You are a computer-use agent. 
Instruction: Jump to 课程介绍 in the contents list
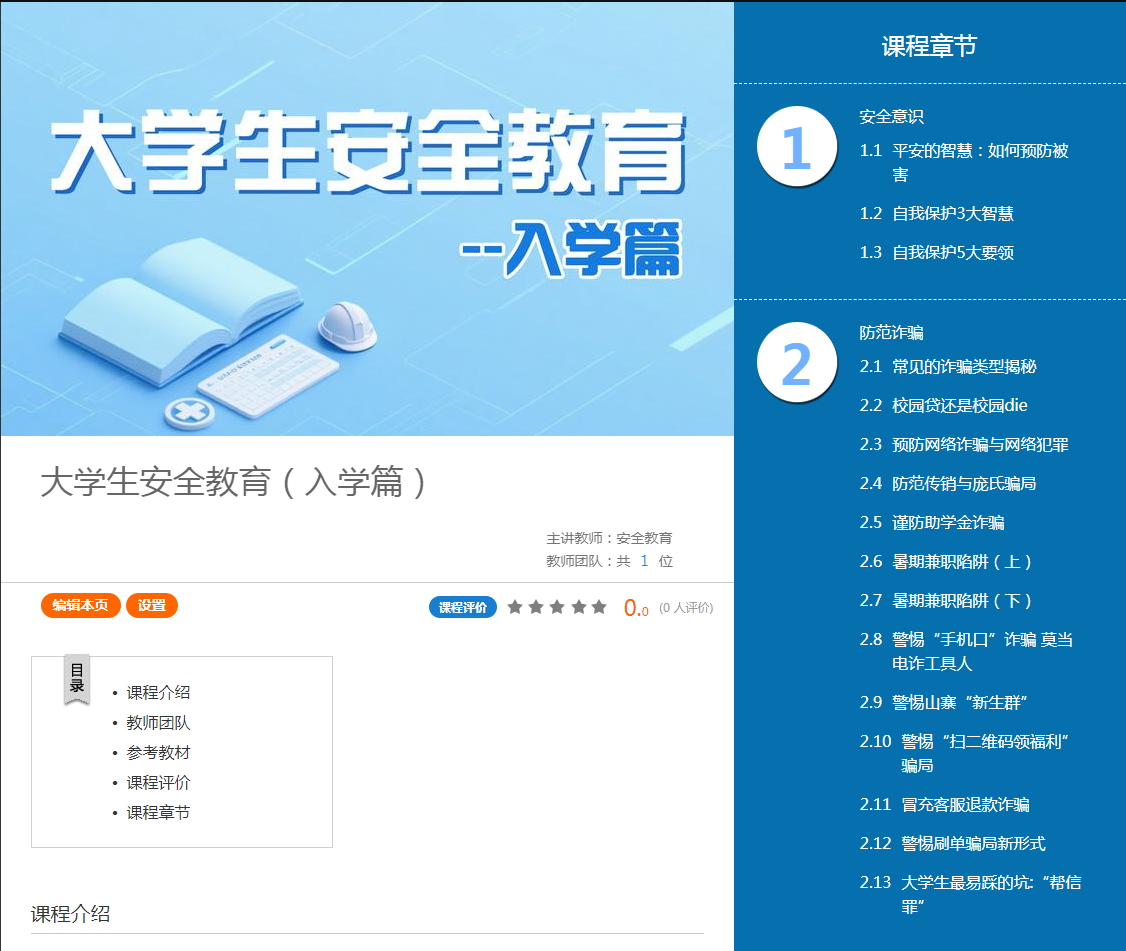click(x=158, y=692)
